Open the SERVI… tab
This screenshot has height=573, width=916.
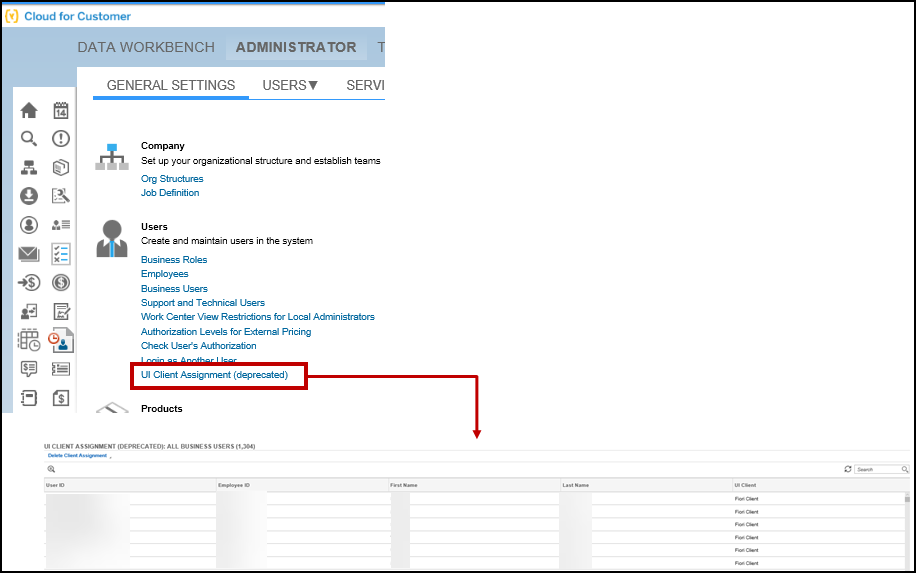click(365, 85)
